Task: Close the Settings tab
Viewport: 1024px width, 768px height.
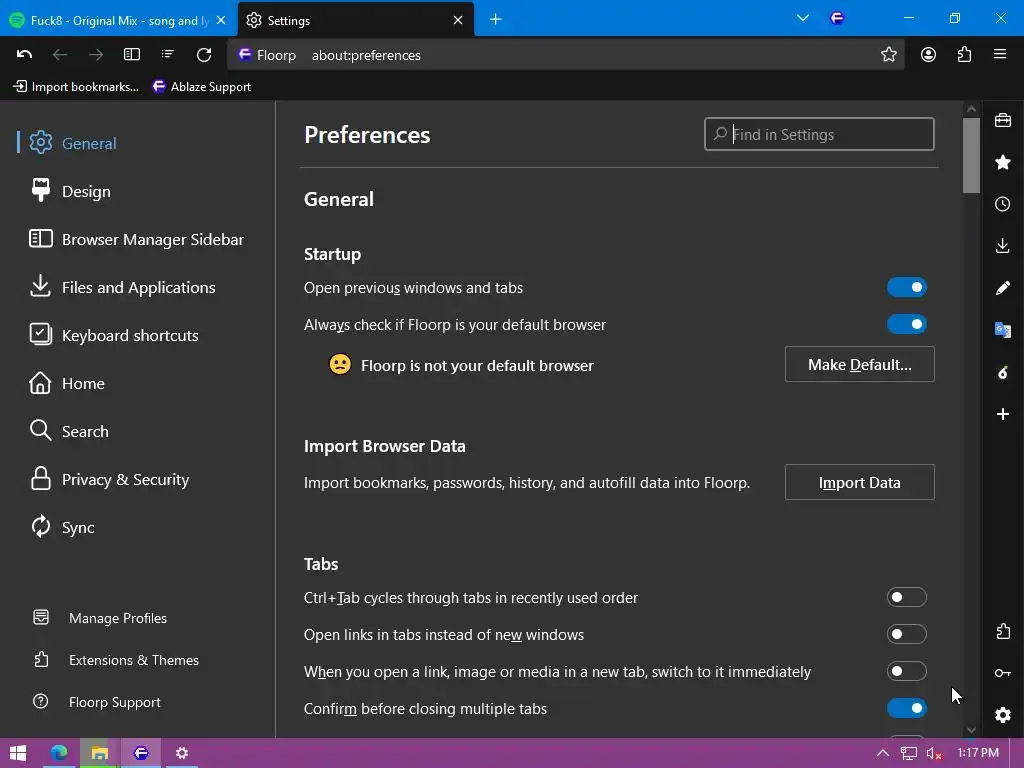Action: (458, 20)
